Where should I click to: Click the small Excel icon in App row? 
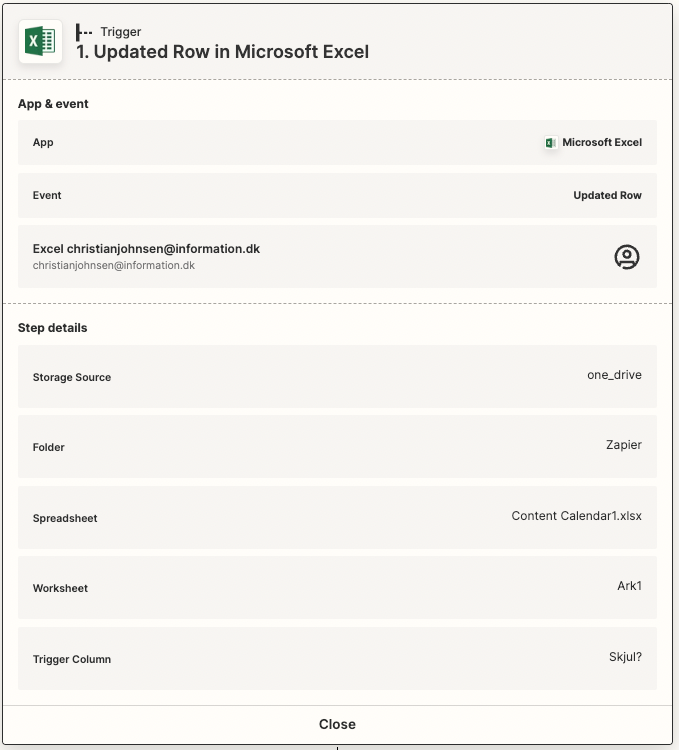coord(550,143)
